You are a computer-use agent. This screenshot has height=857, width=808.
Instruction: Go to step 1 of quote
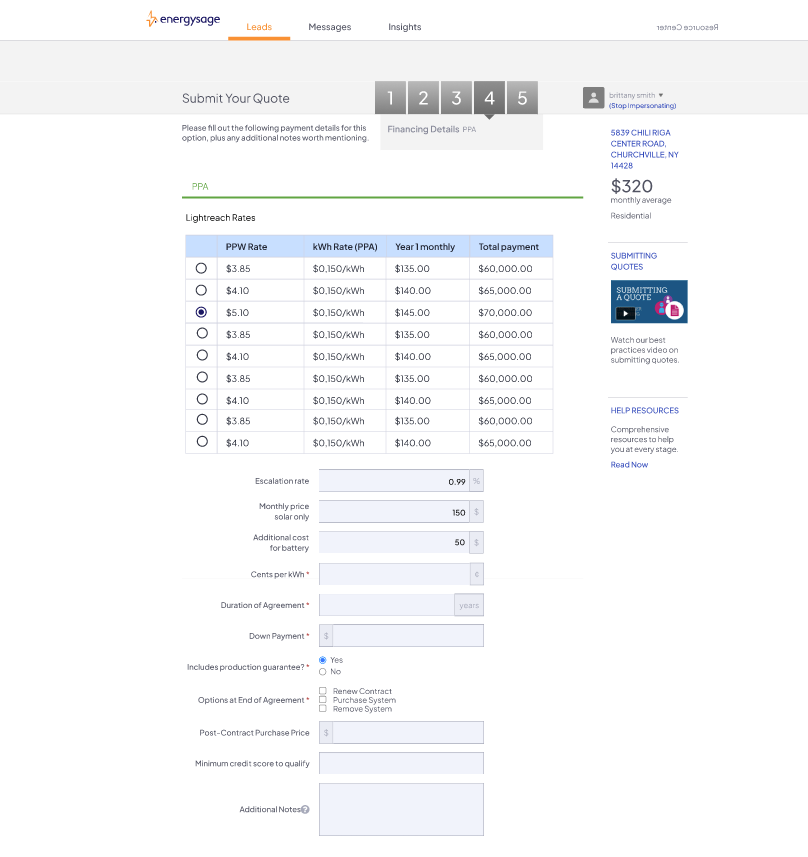(390, 98)
